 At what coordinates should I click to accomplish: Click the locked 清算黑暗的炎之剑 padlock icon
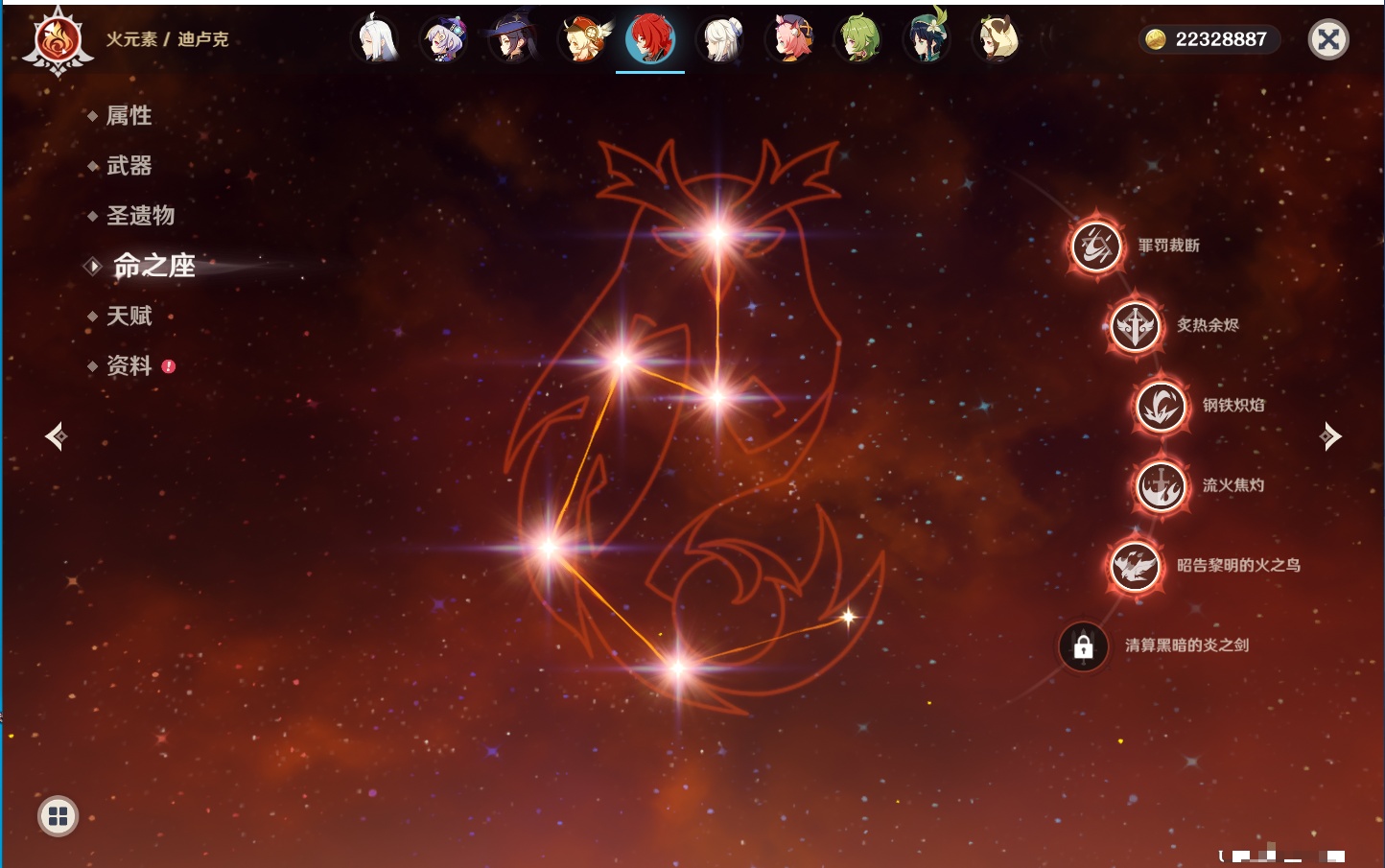1084,646
